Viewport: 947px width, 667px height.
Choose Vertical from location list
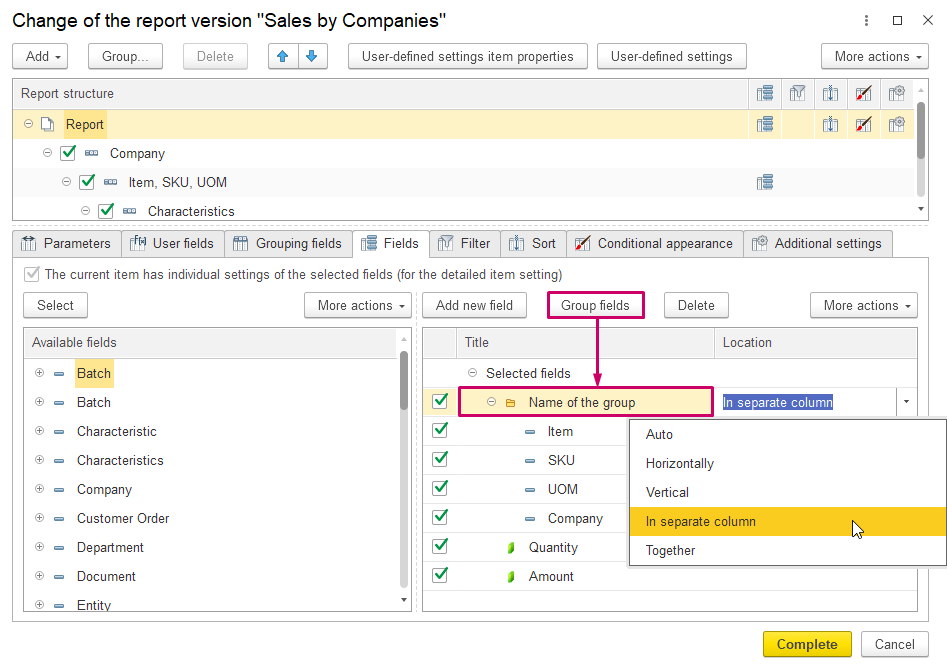tap(788, 492)
